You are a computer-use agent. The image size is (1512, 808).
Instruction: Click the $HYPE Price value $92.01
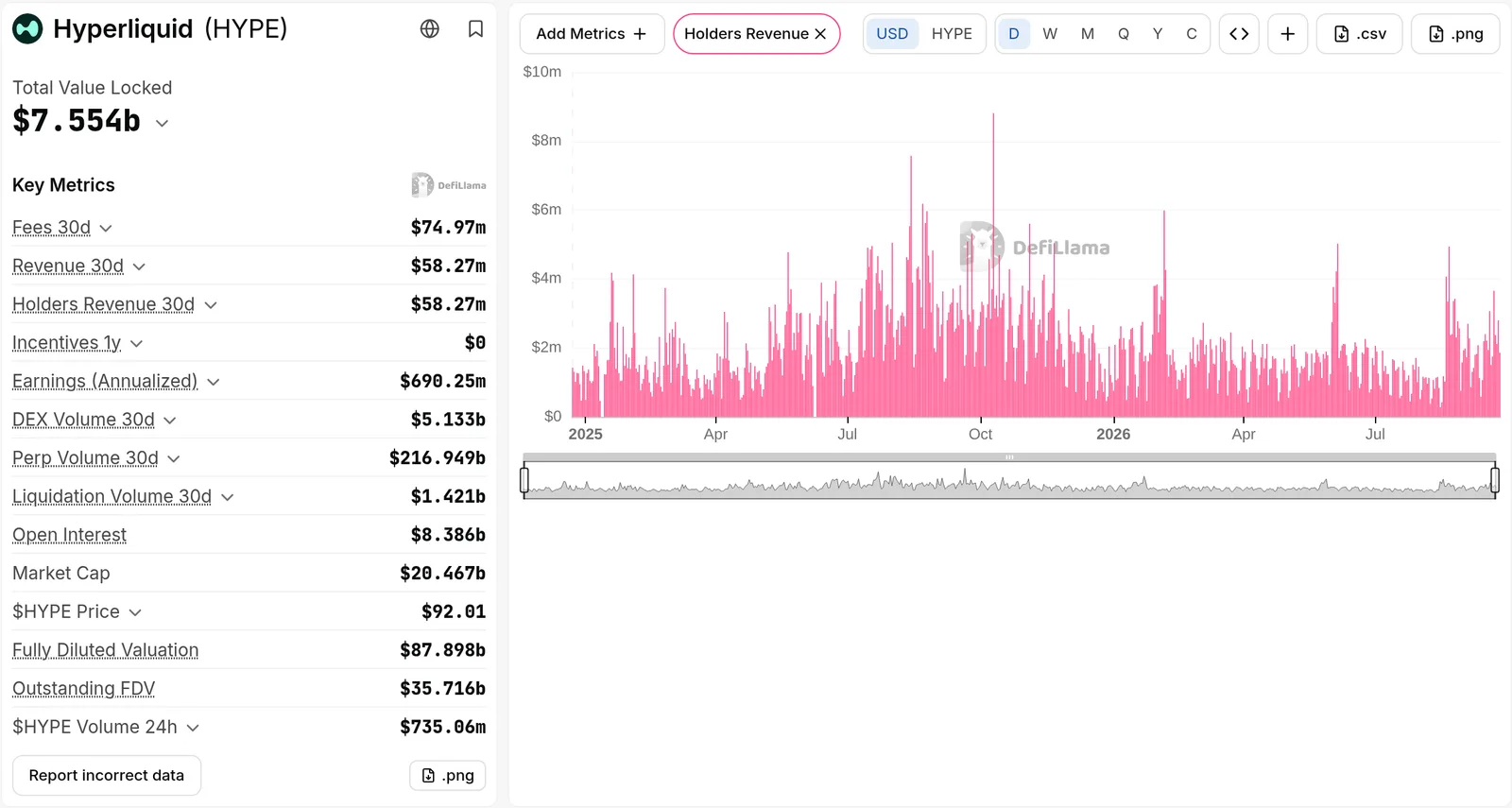pyautogui.click(x=454, y=611)
